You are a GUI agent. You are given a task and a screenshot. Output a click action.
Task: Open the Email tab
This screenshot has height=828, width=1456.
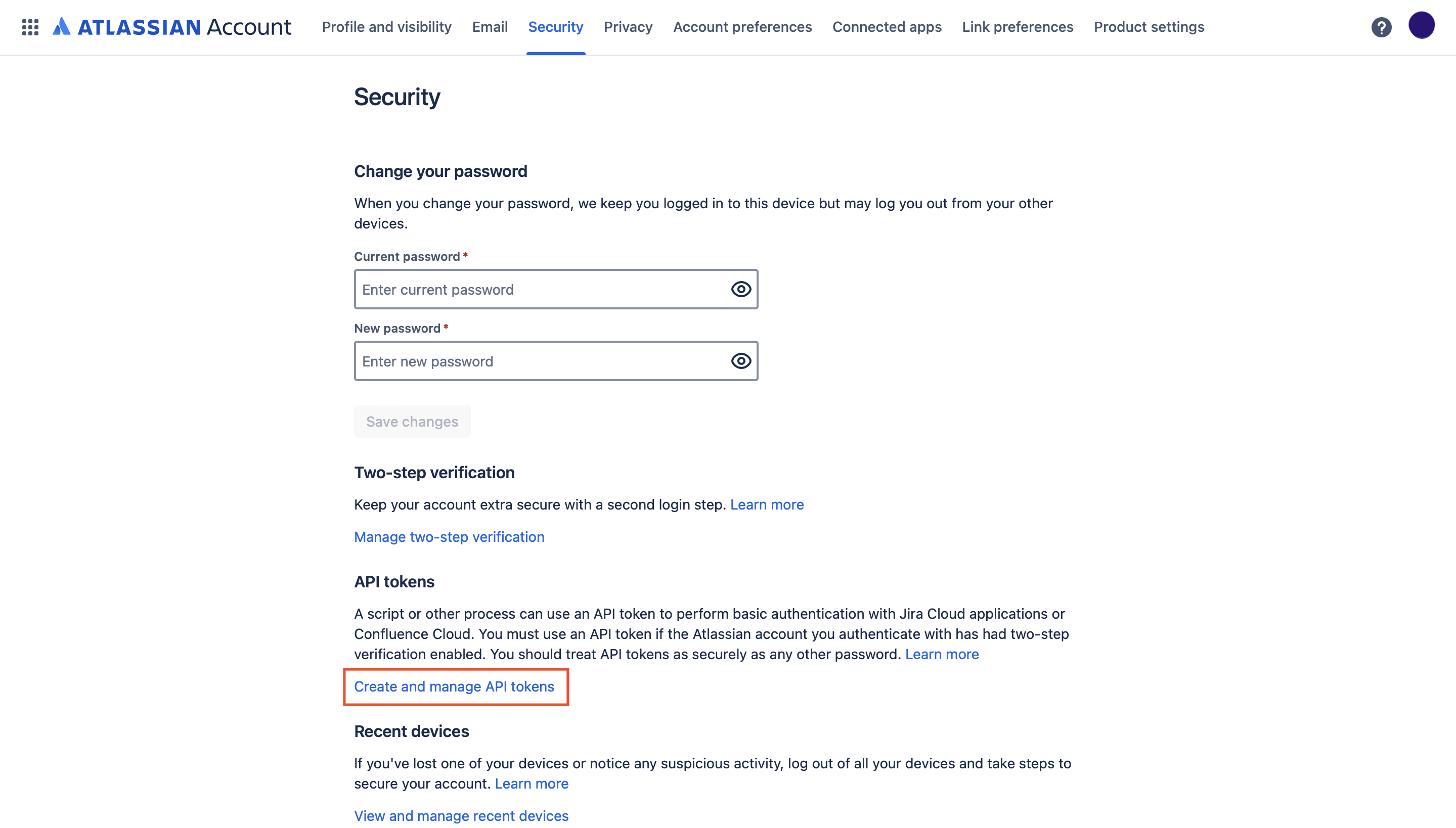(490, 27)
